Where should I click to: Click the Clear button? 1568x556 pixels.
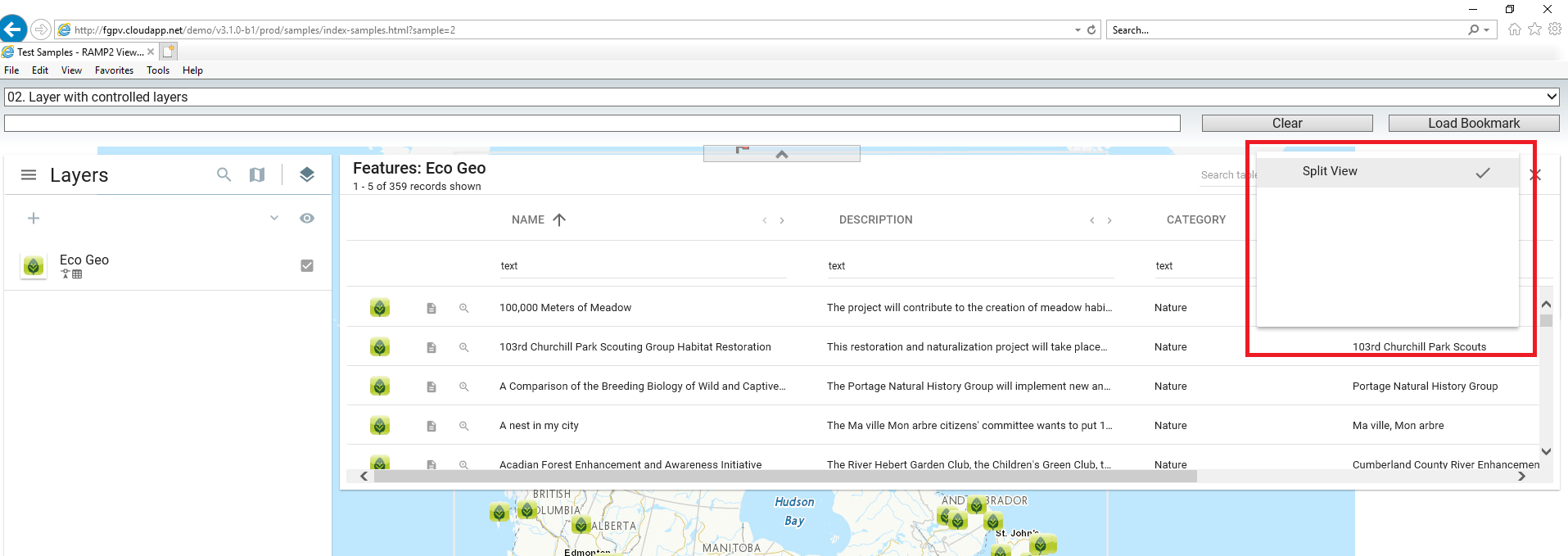tap(1287, 123)
